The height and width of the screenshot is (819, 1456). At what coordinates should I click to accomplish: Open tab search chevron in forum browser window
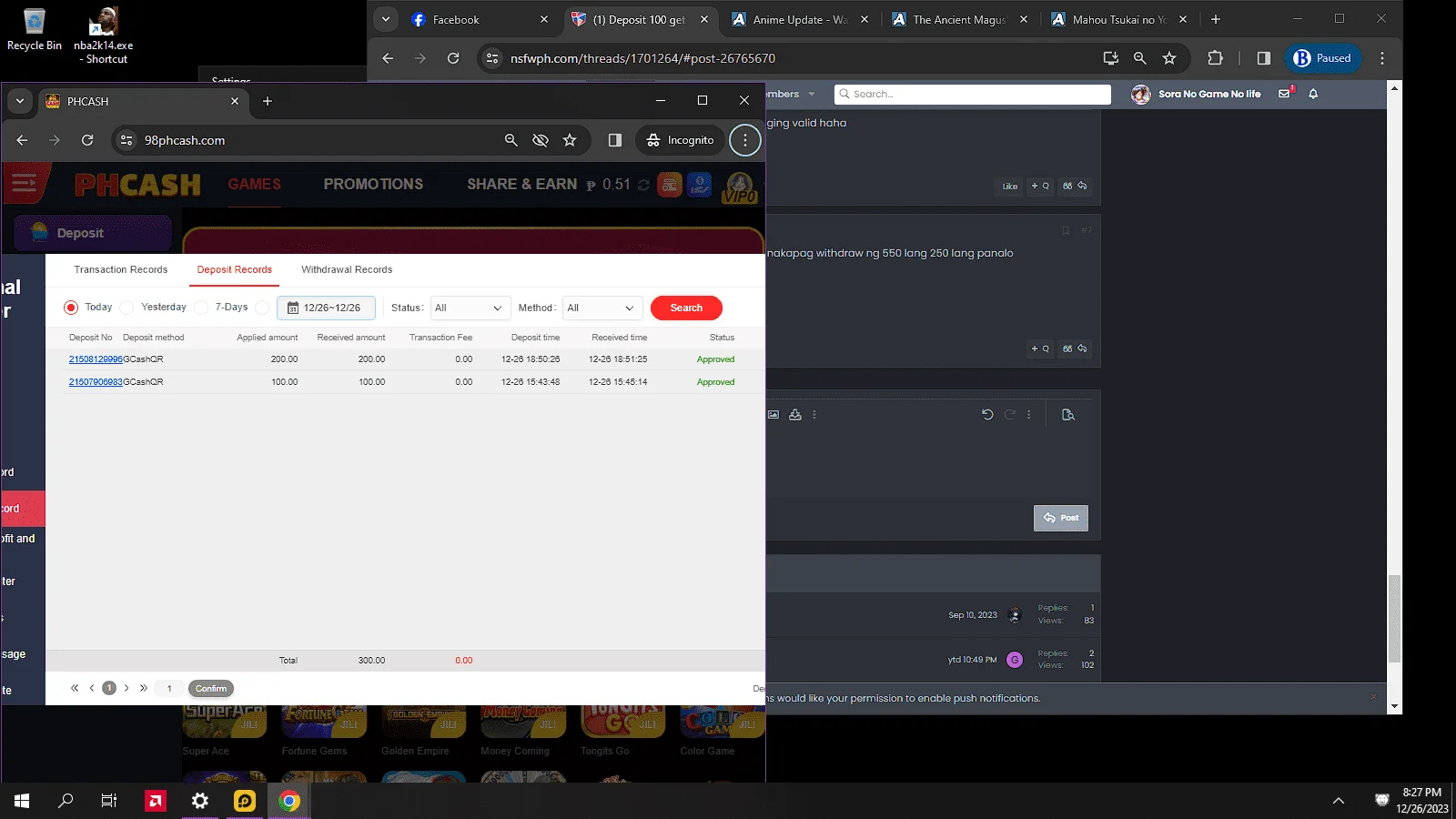coord(386,19)
